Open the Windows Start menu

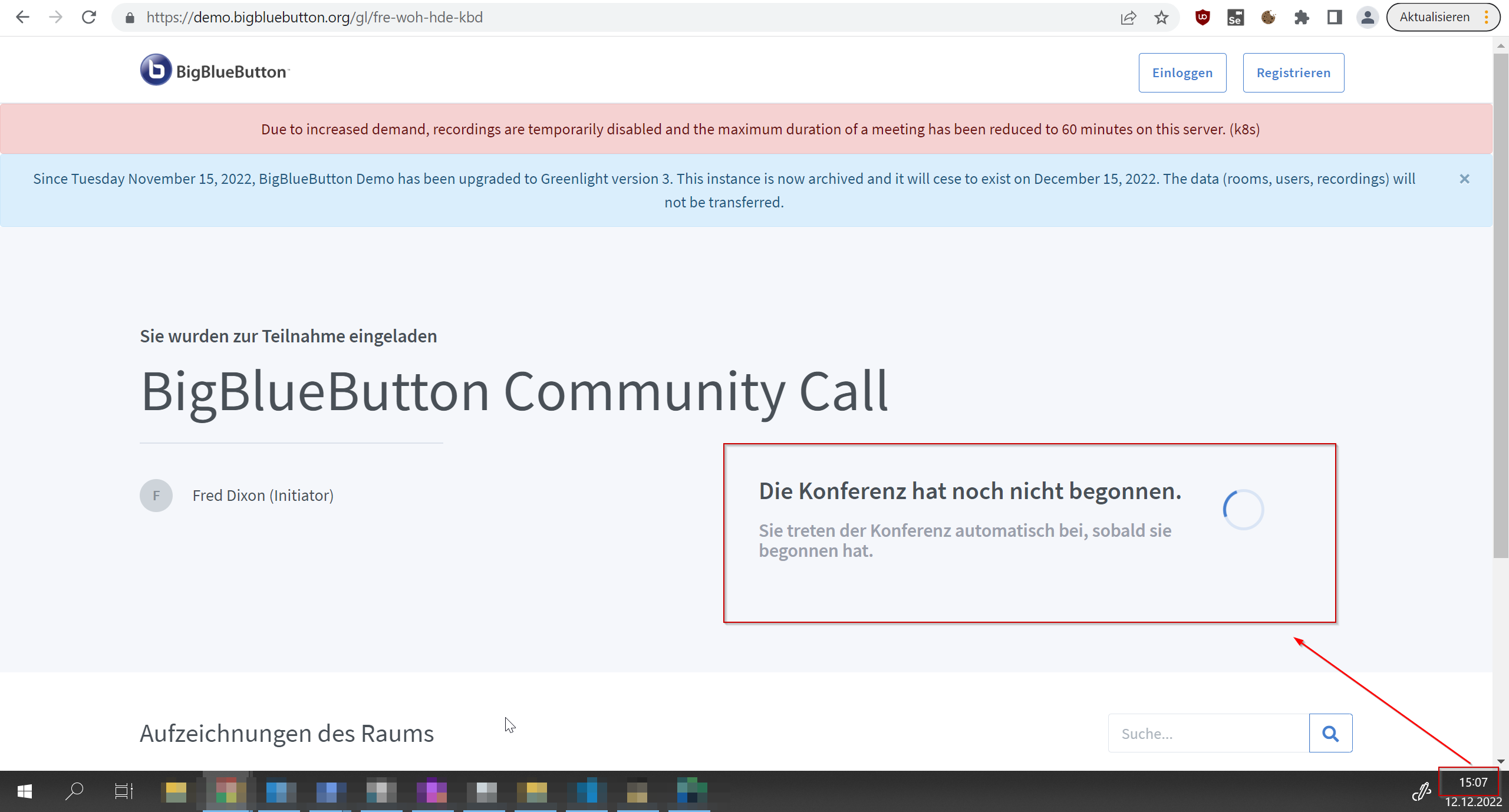[24, 791]
